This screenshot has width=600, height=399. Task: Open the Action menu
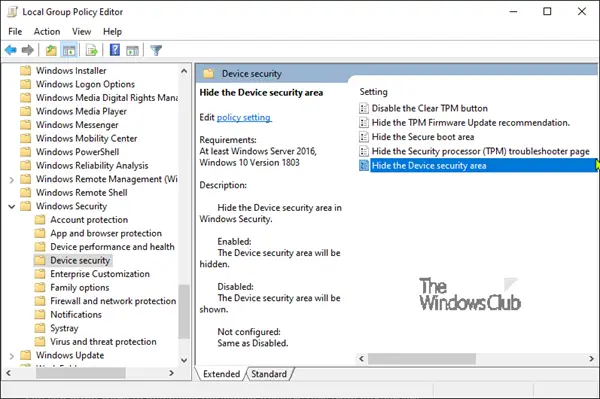point(47,31)
